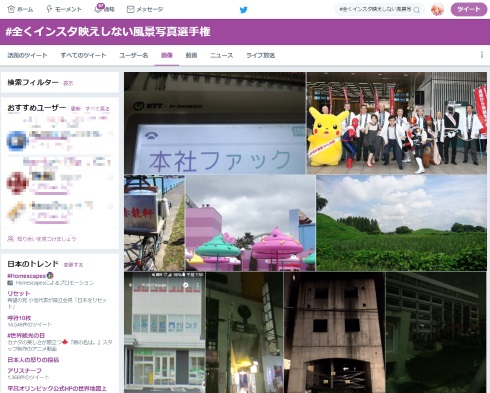Screen dimensions: 490x393
Task: Open #Homescapes trend
Action: 26,276
